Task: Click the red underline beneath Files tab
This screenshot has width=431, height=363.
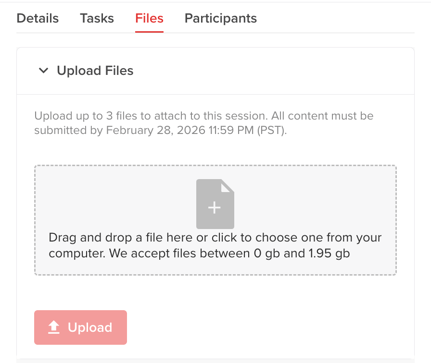Action: 149,32
